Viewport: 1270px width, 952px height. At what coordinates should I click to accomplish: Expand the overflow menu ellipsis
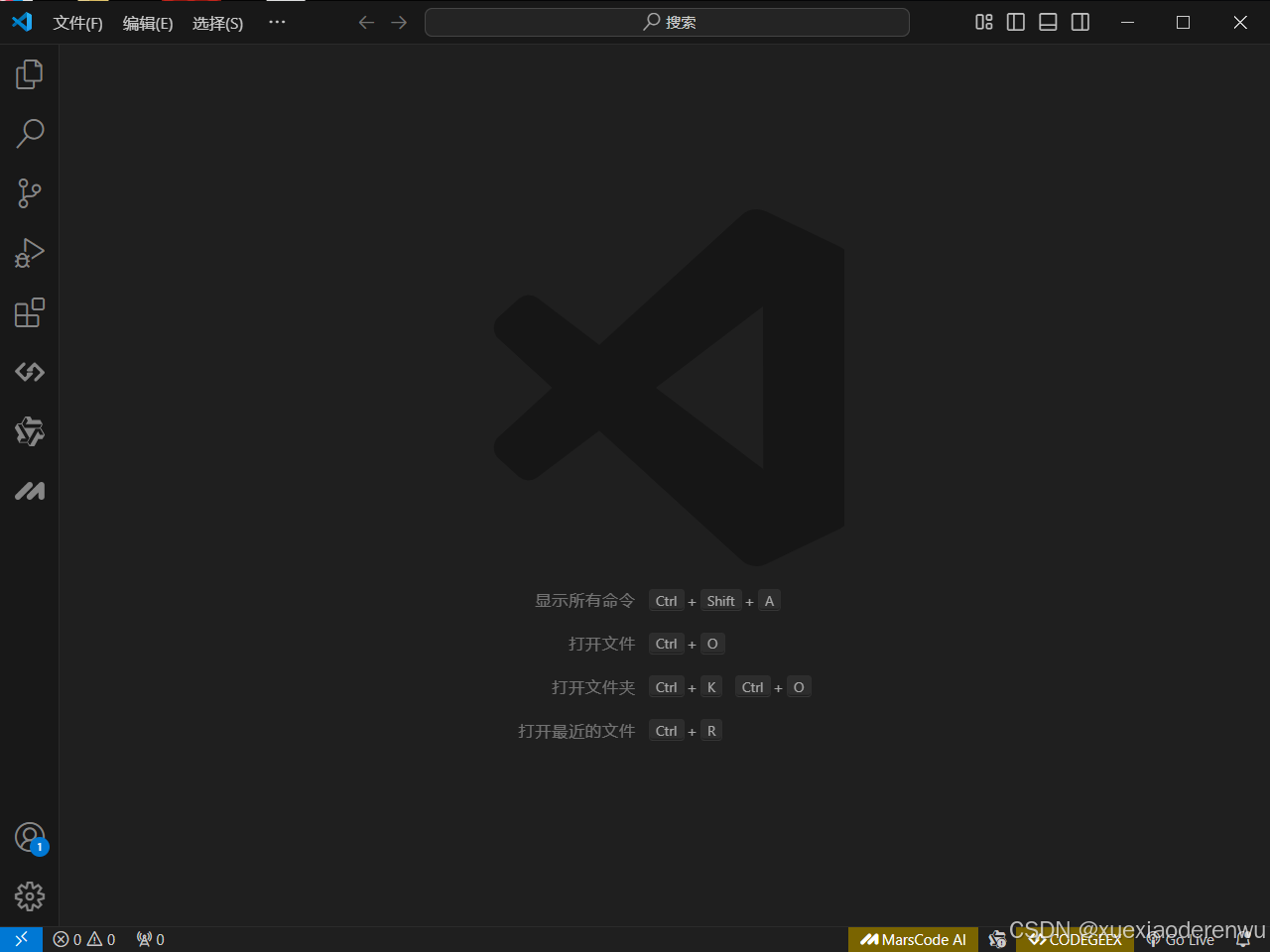pos(277,22)
